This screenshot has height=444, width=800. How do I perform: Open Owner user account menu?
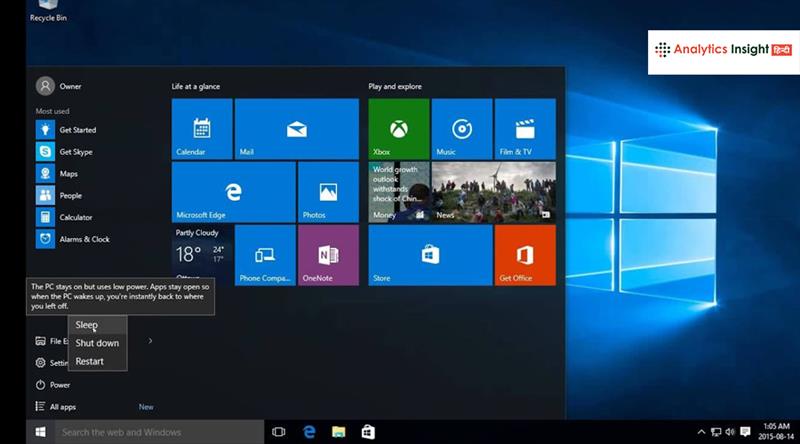coord(58,86)
